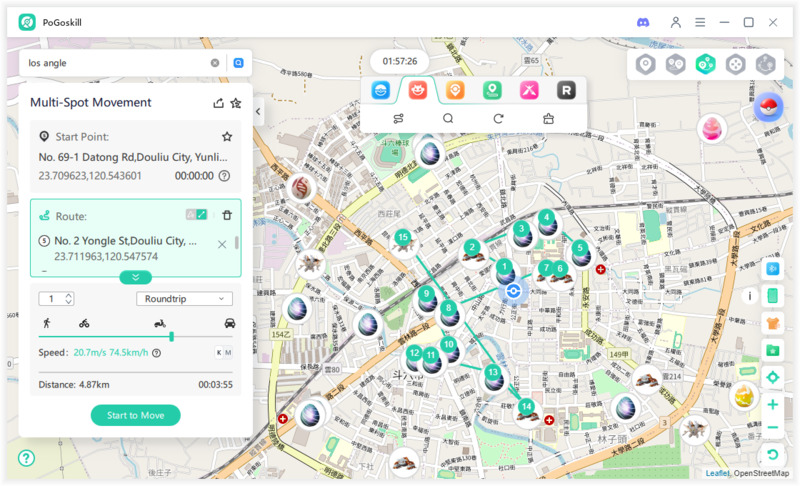Collapse the side panel with left arrow
Viewport: 800px width, 486px height.
[258, 112]
